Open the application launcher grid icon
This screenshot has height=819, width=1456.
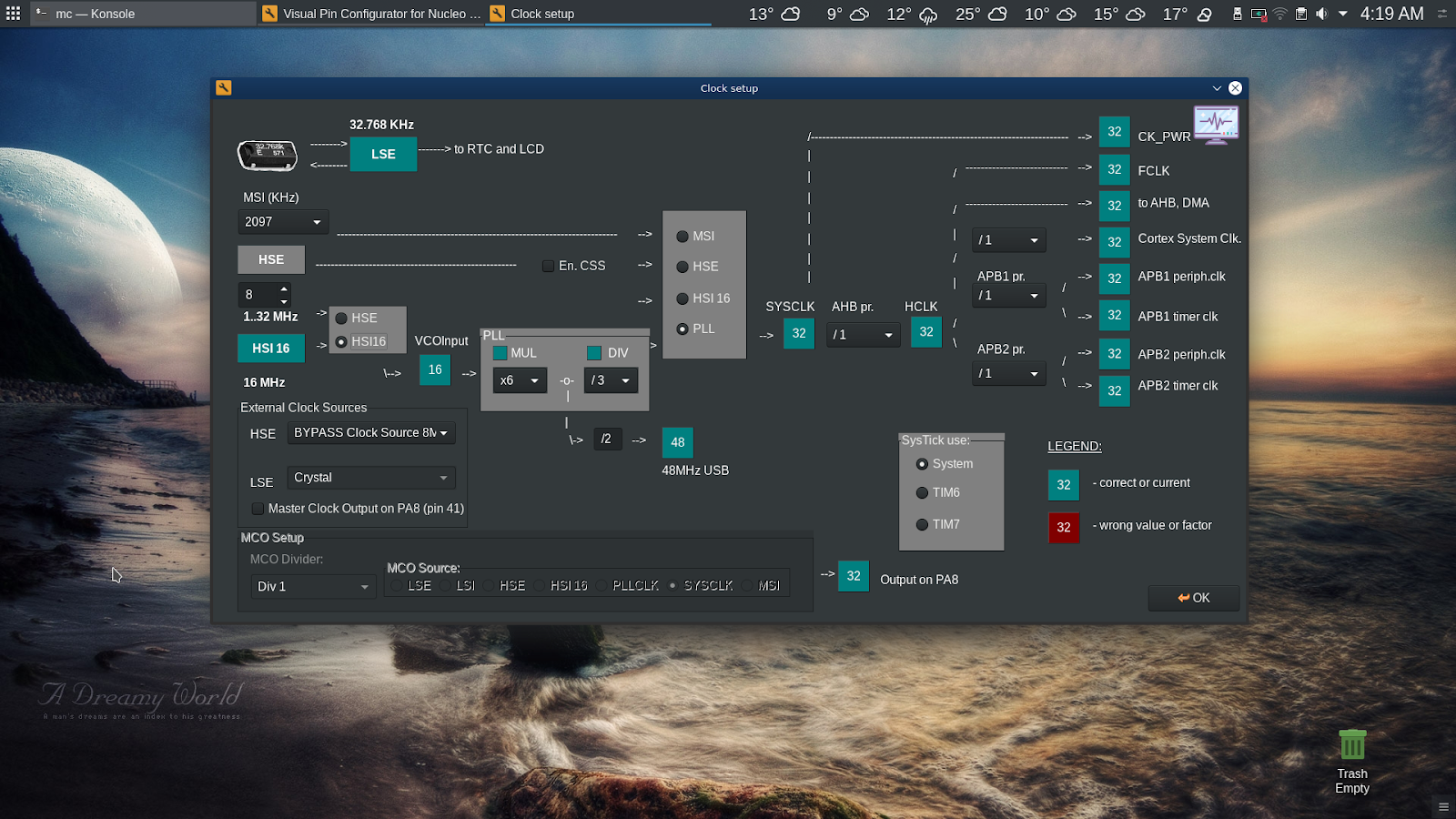(x=13, y=14)
